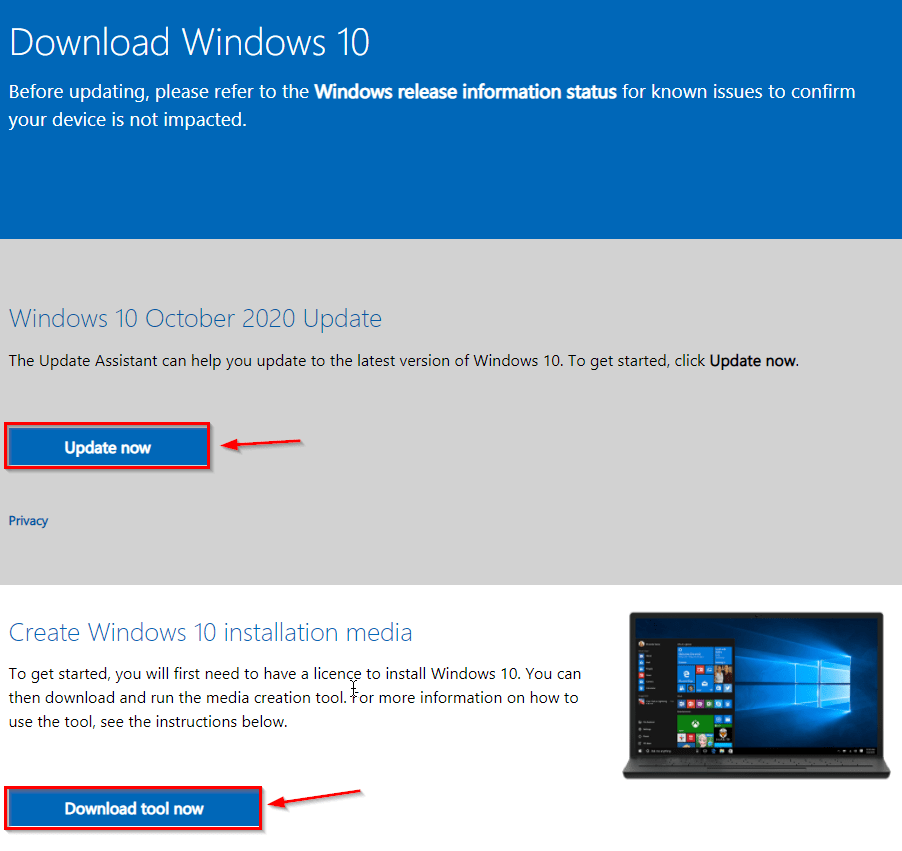Click the Update now button
902x851 pixels.
click(108, 447)
